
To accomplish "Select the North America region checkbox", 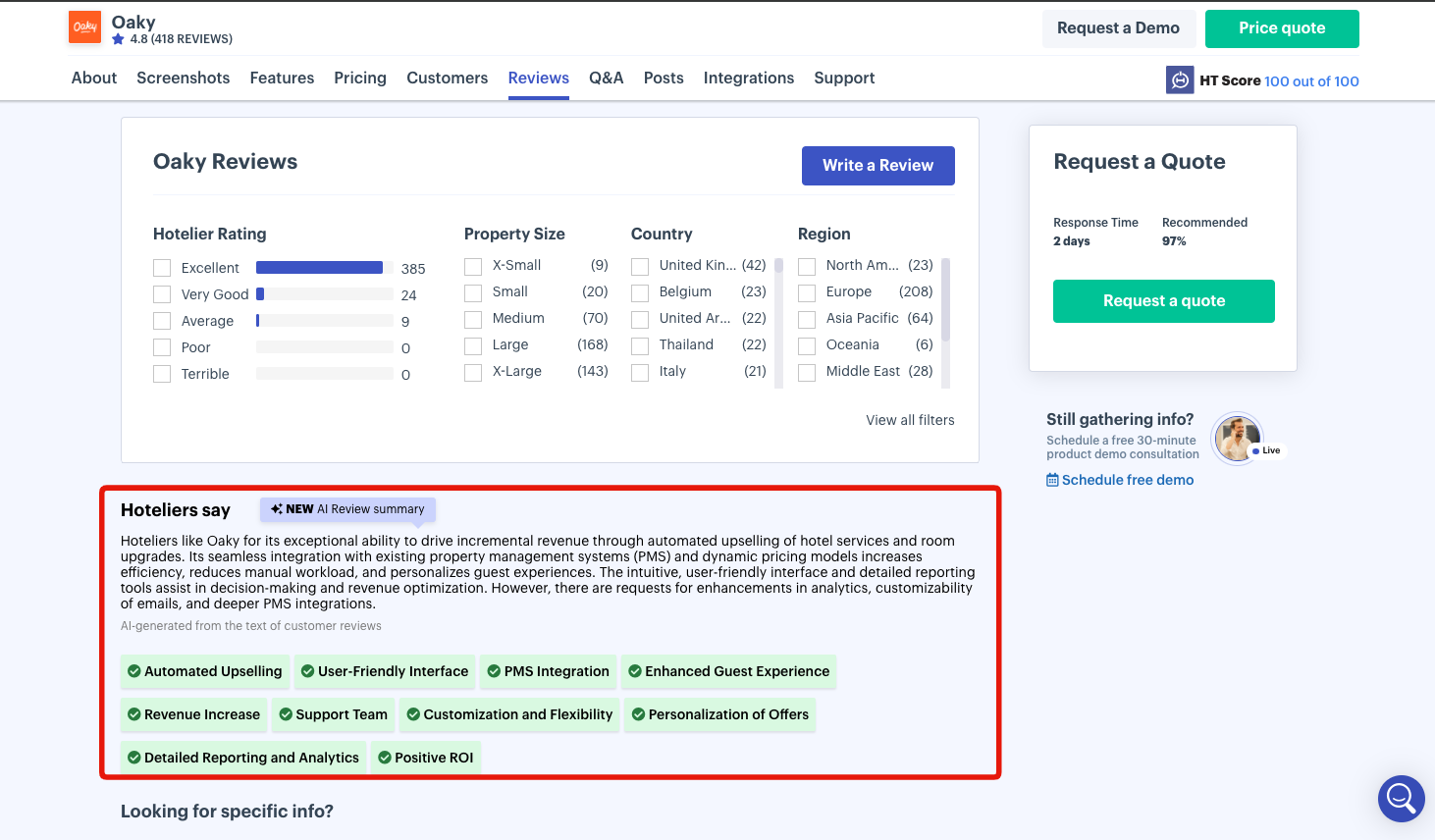I will [807, 266].
